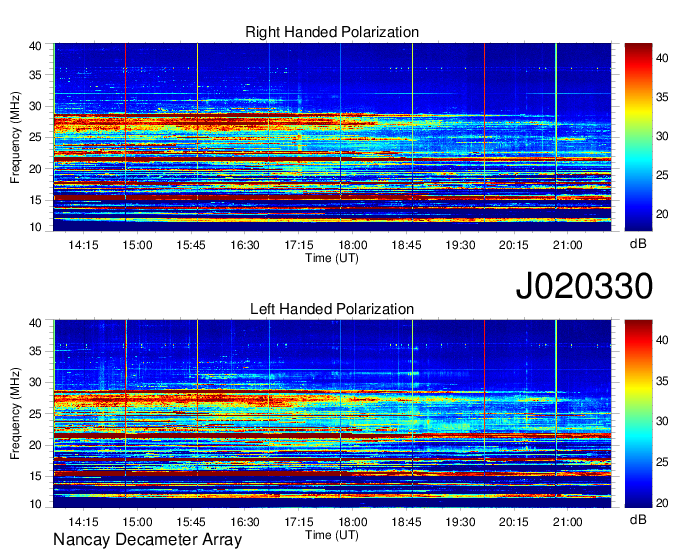Click the 17:15 tick on the bottom plot
The height and width of the screenshot is (552, 680).
point(299,522)
